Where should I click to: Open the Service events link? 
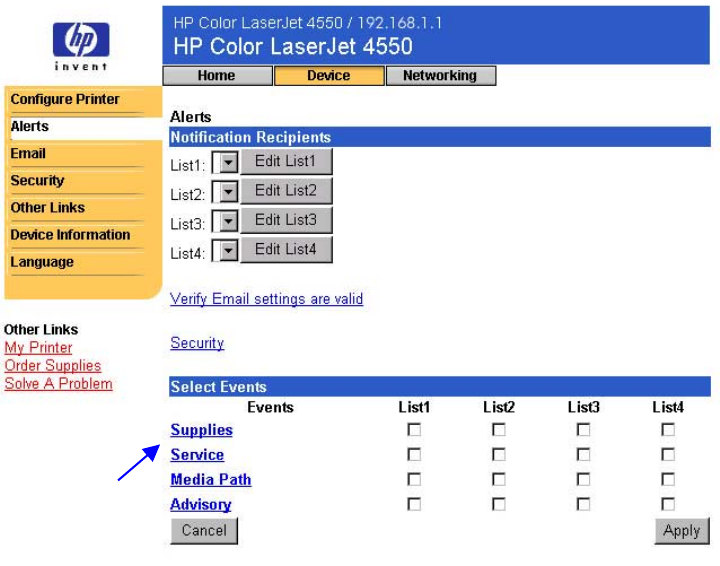(x=197, y=454)
